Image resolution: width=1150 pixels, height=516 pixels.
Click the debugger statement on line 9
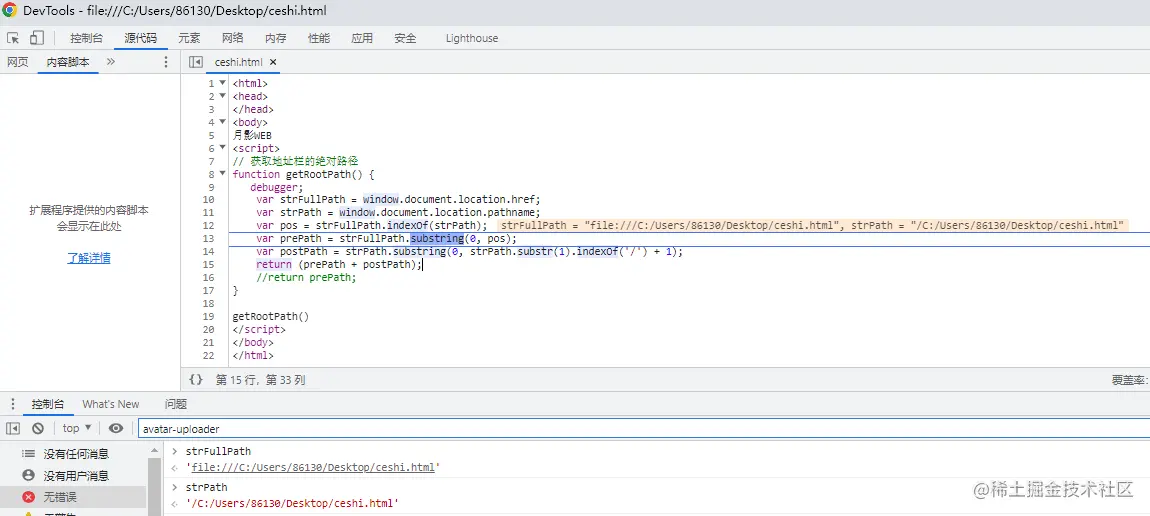click(x=276, y=187)
